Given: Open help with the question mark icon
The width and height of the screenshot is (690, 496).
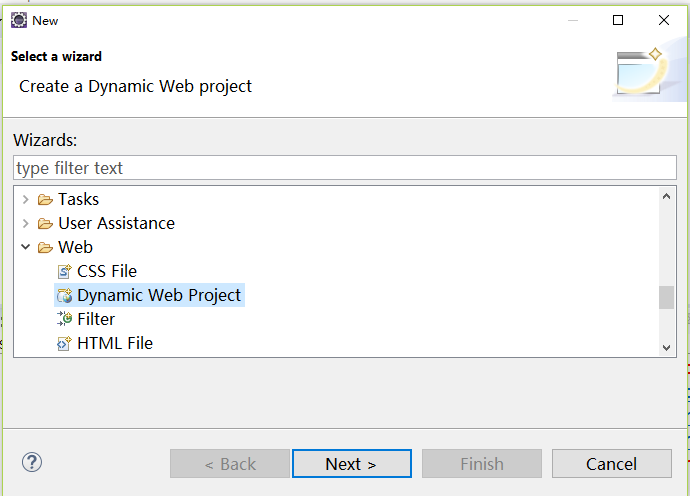Looking at the screenshot, I should click(x=32, y=462).
